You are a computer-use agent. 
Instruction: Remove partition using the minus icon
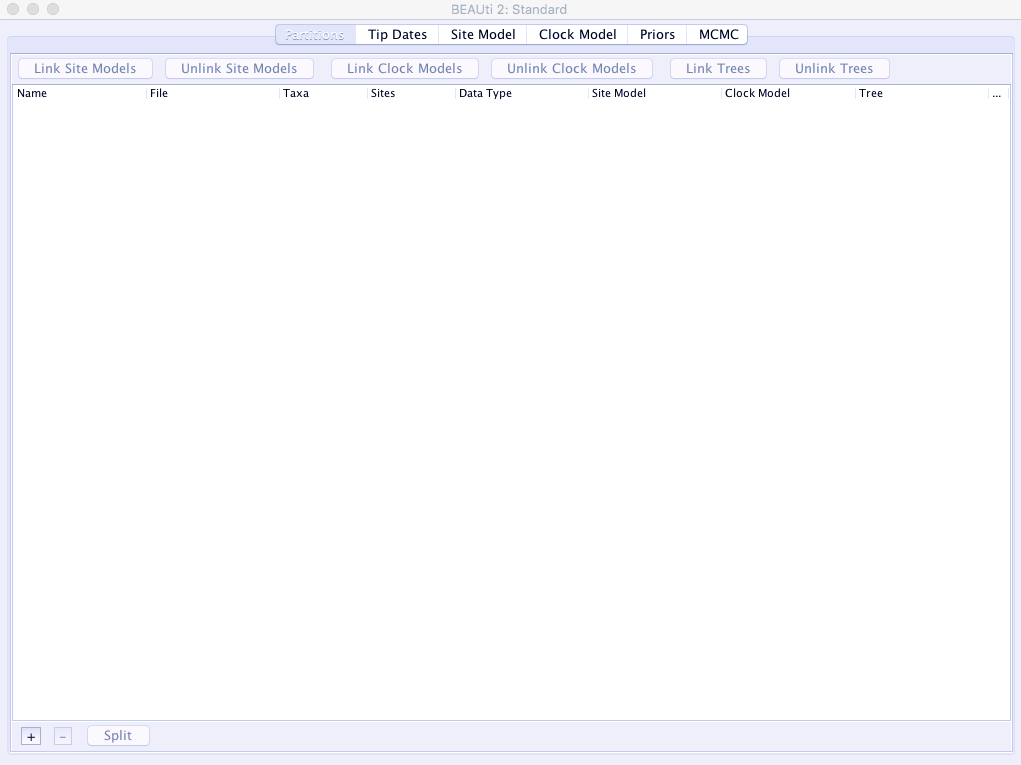pyautogui.click(x=63, y=736)
